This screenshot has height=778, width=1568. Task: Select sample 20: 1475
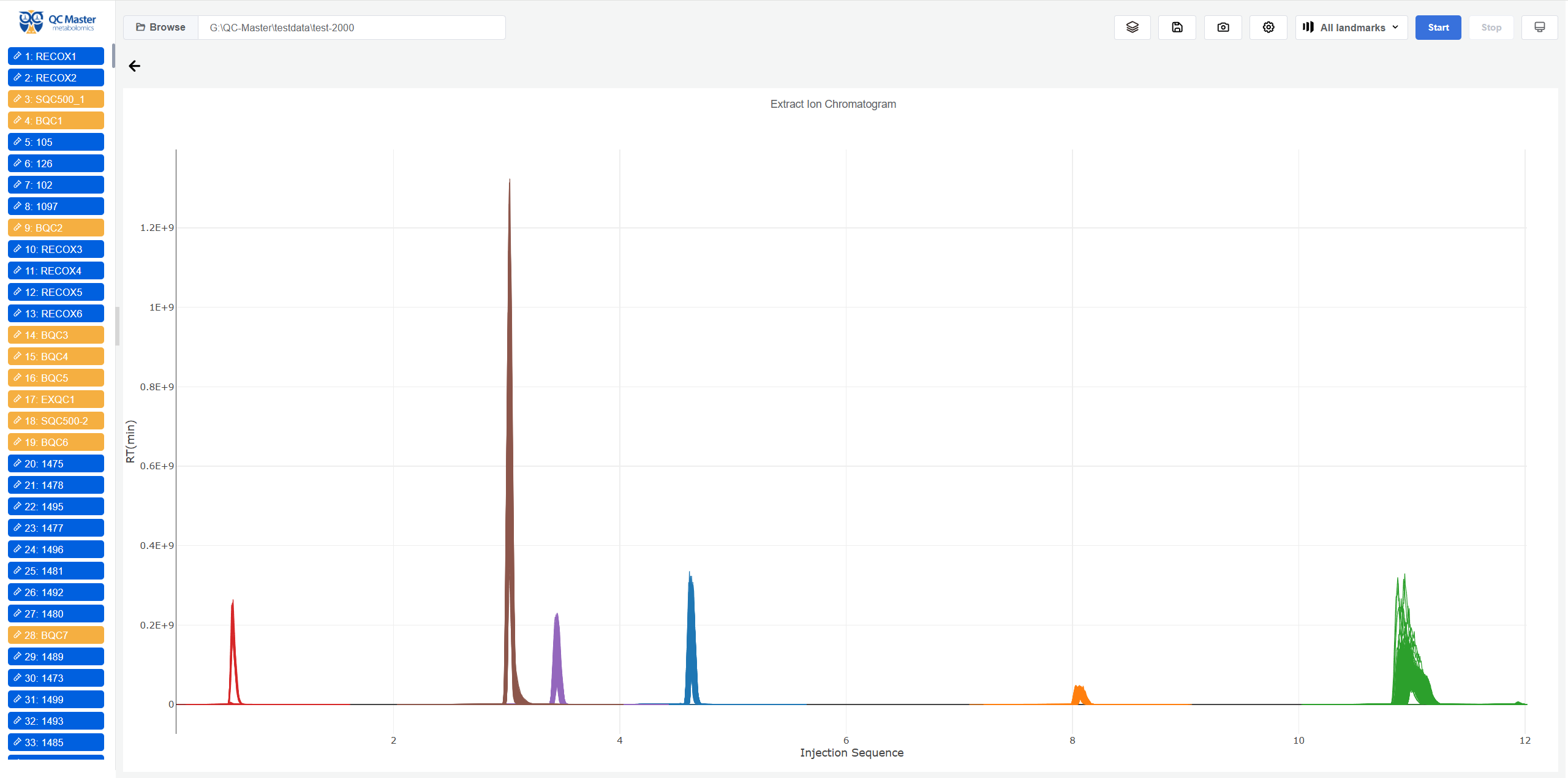[56, 464]
